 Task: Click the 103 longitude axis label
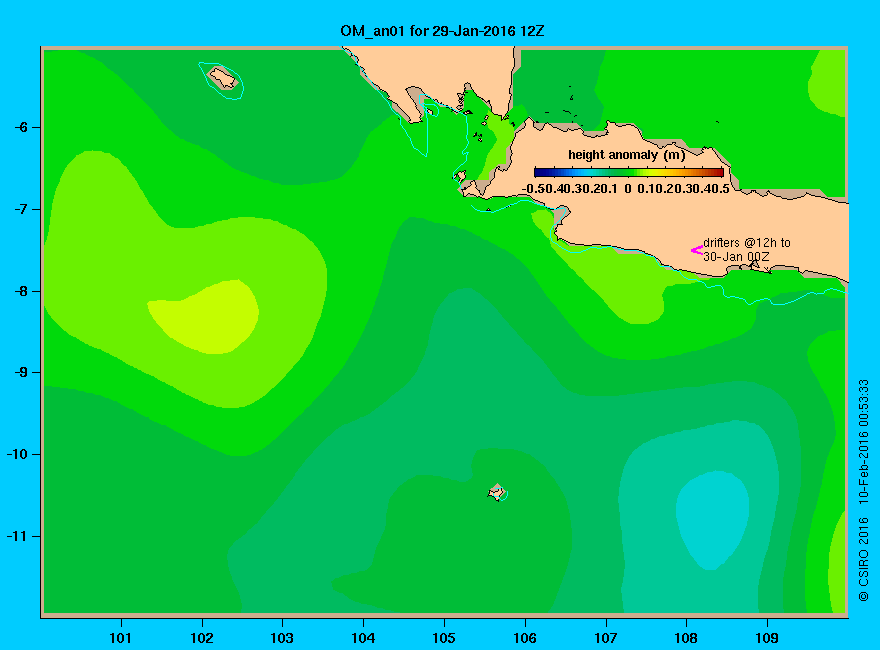(x=282, y=638)
